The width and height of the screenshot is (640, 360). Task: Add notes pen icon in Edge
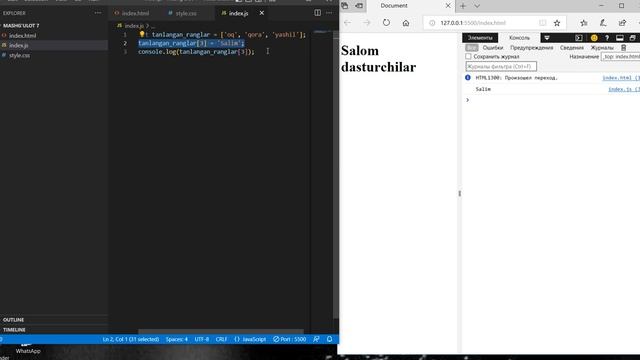pyautogui.click(x=603, y=23)
